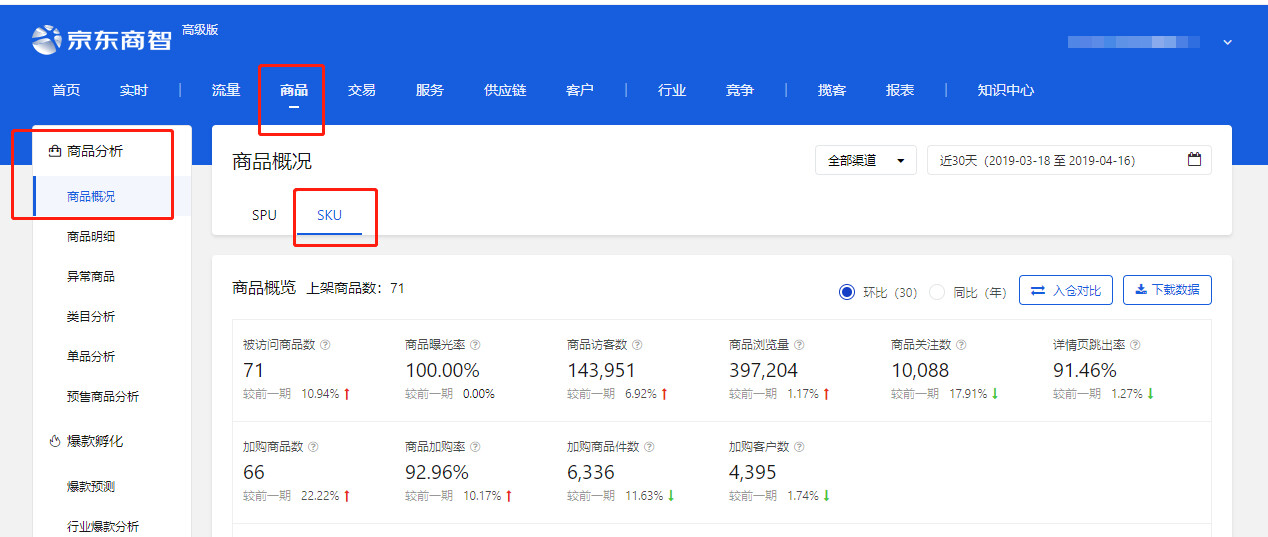Image resolution: width=1268 pixels, height=537 pixels.
Task: Click the 京东商智 logo
Action: pos(104,39)
